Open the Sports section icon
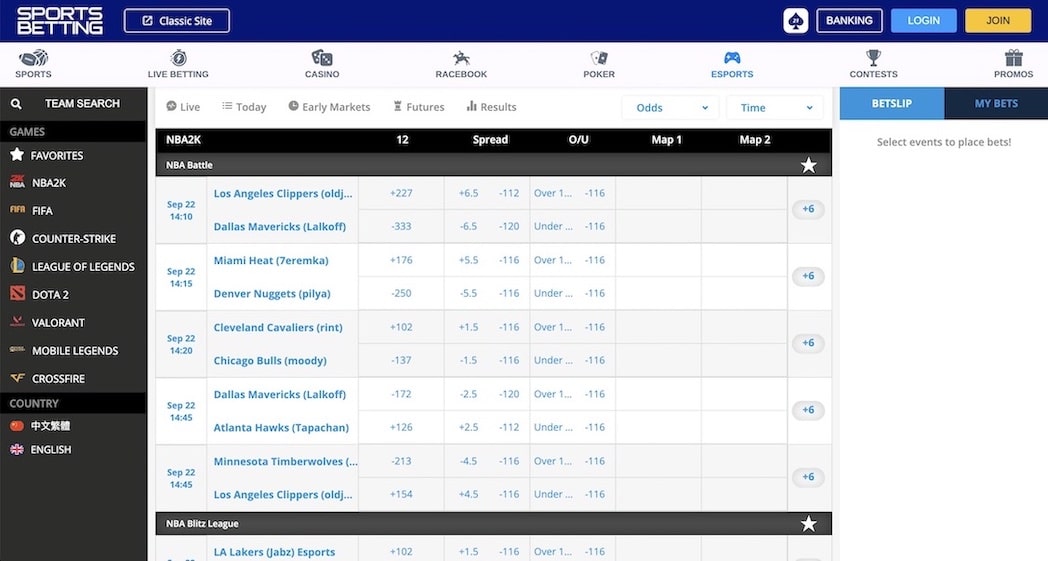 pos(33,58)
